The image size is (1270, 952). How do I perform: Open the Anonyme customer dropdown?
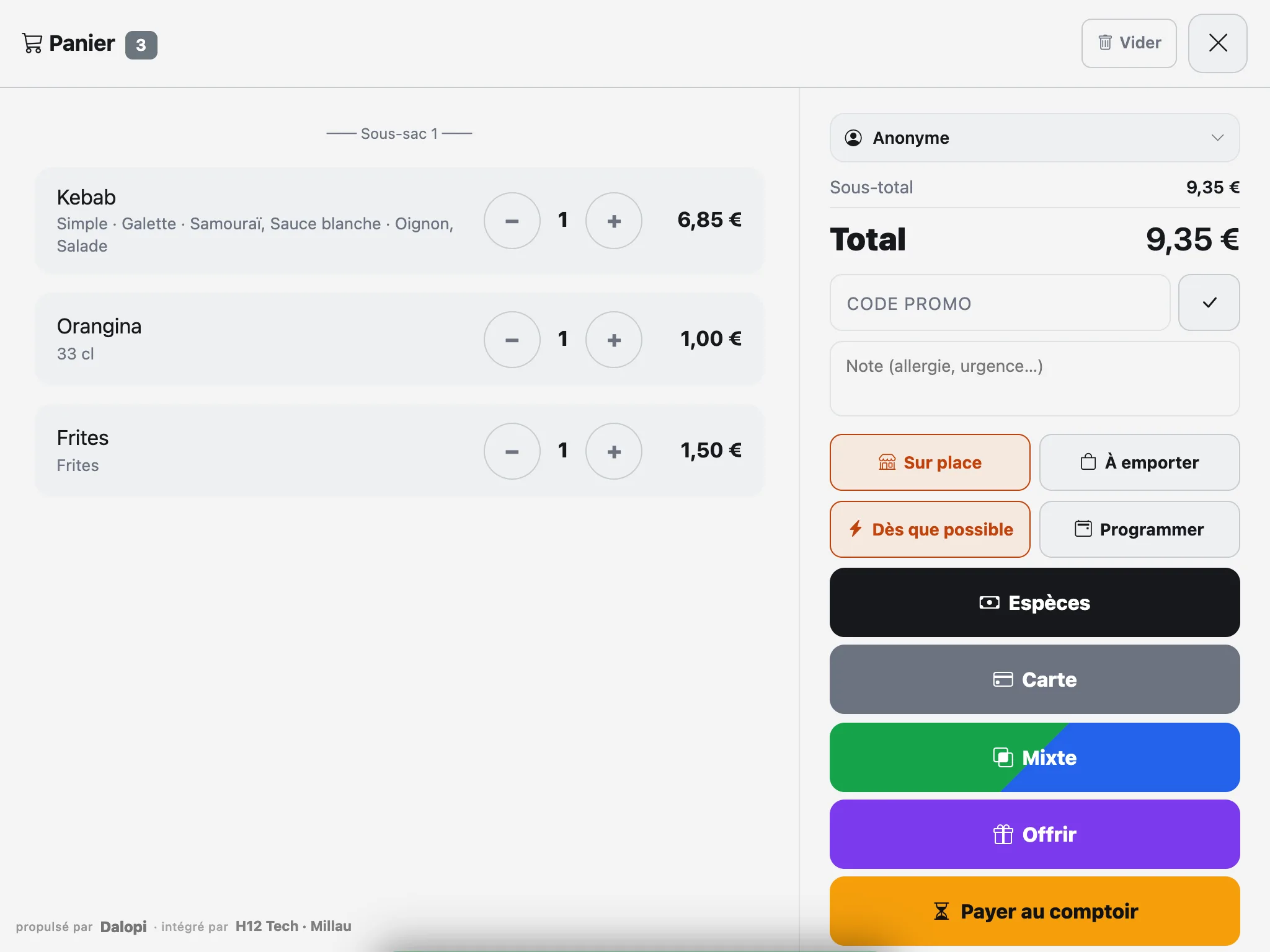1034,138
